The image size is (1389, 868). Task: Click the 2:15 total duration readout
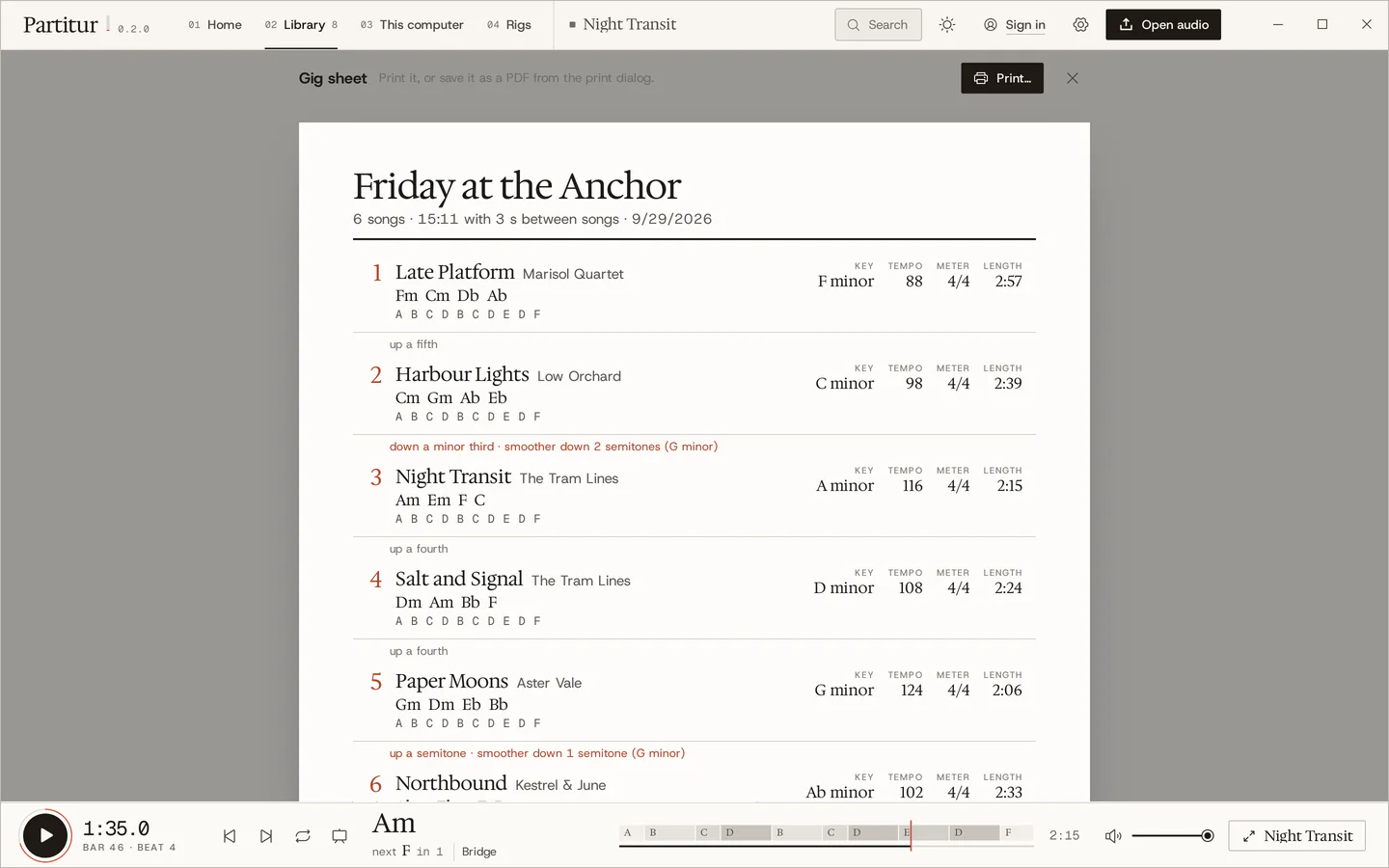[x=1064, y=836]
